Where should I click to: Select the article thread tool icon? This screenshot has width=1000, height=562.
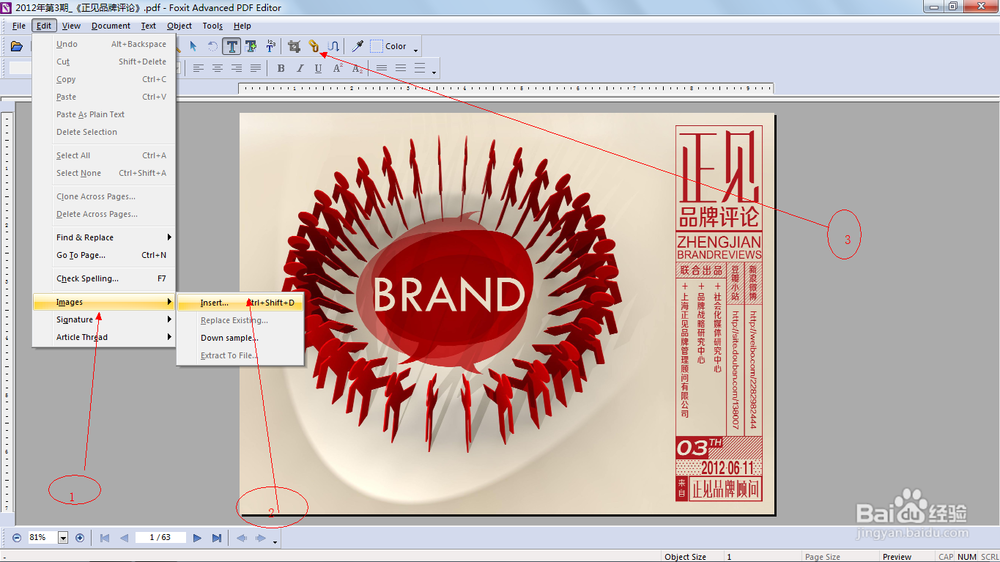click(333, 47)
